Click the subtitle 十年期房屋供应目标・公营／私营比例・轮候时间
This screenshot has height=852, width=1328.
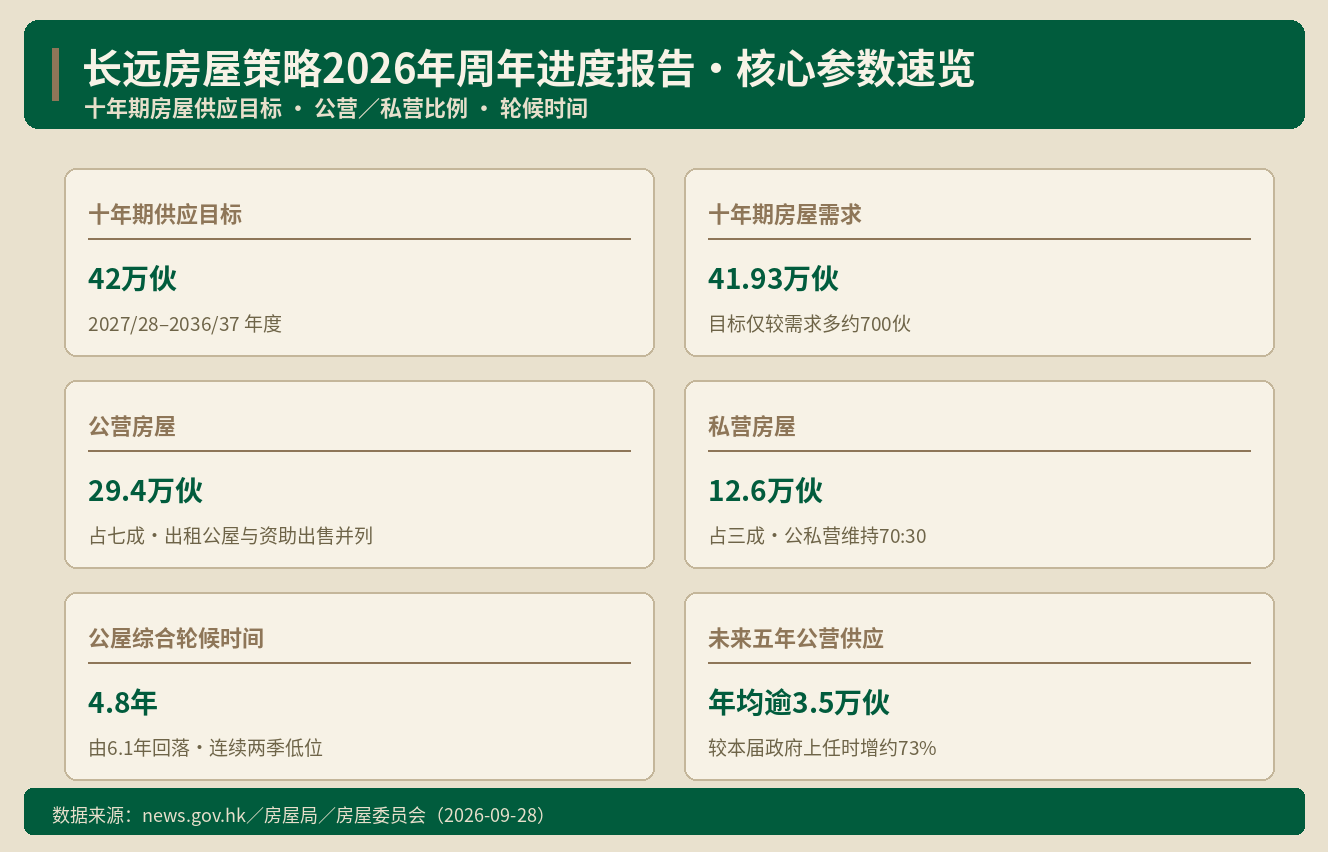[336, 109]
